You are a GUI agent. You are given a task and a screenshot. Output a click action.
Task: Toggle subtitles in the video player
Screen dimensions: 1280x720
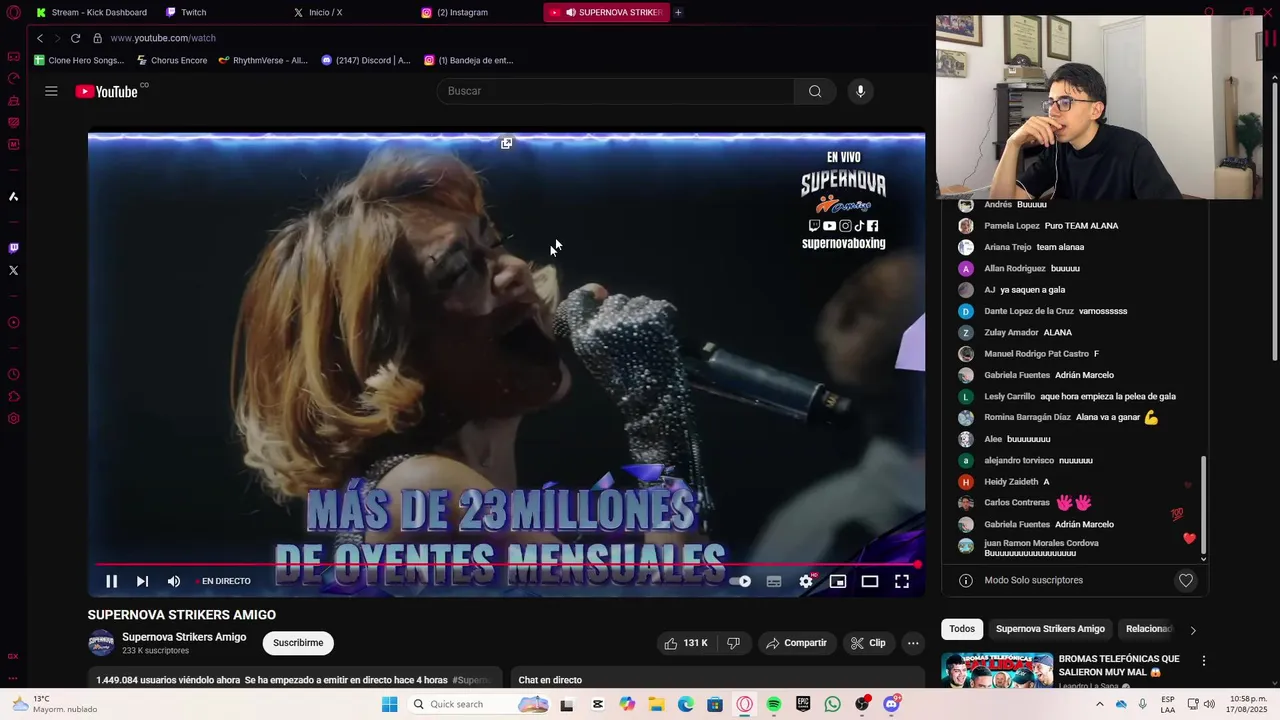[x=774, y=581]
